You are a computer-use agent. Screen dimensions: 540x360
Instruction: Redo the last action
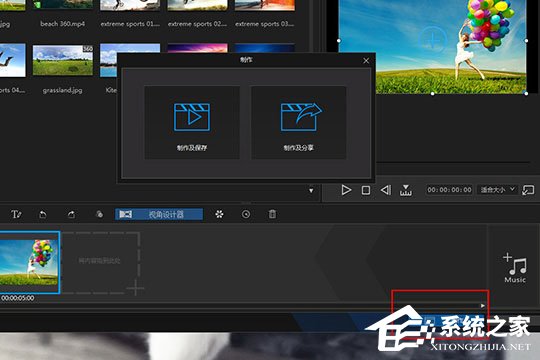point(71,215)
